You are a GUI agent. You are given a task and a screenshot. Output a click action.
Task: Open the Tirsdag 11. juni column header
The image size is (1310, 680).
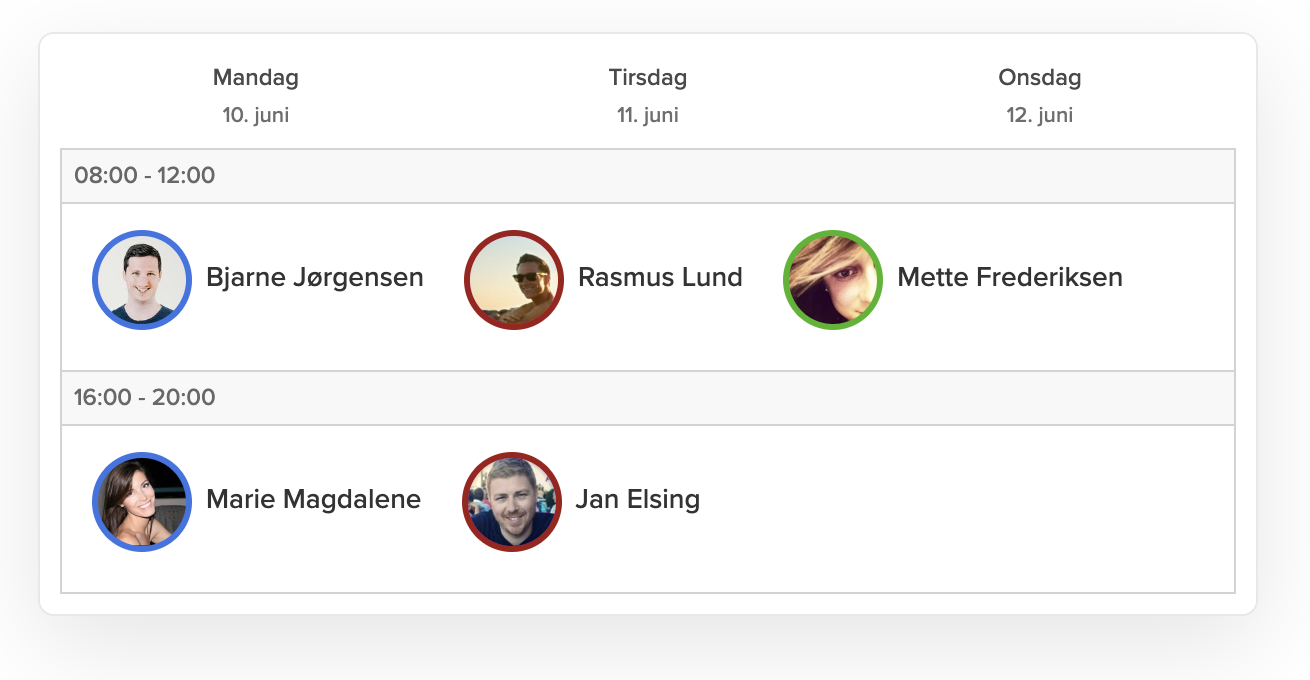[x=647, y=95]
